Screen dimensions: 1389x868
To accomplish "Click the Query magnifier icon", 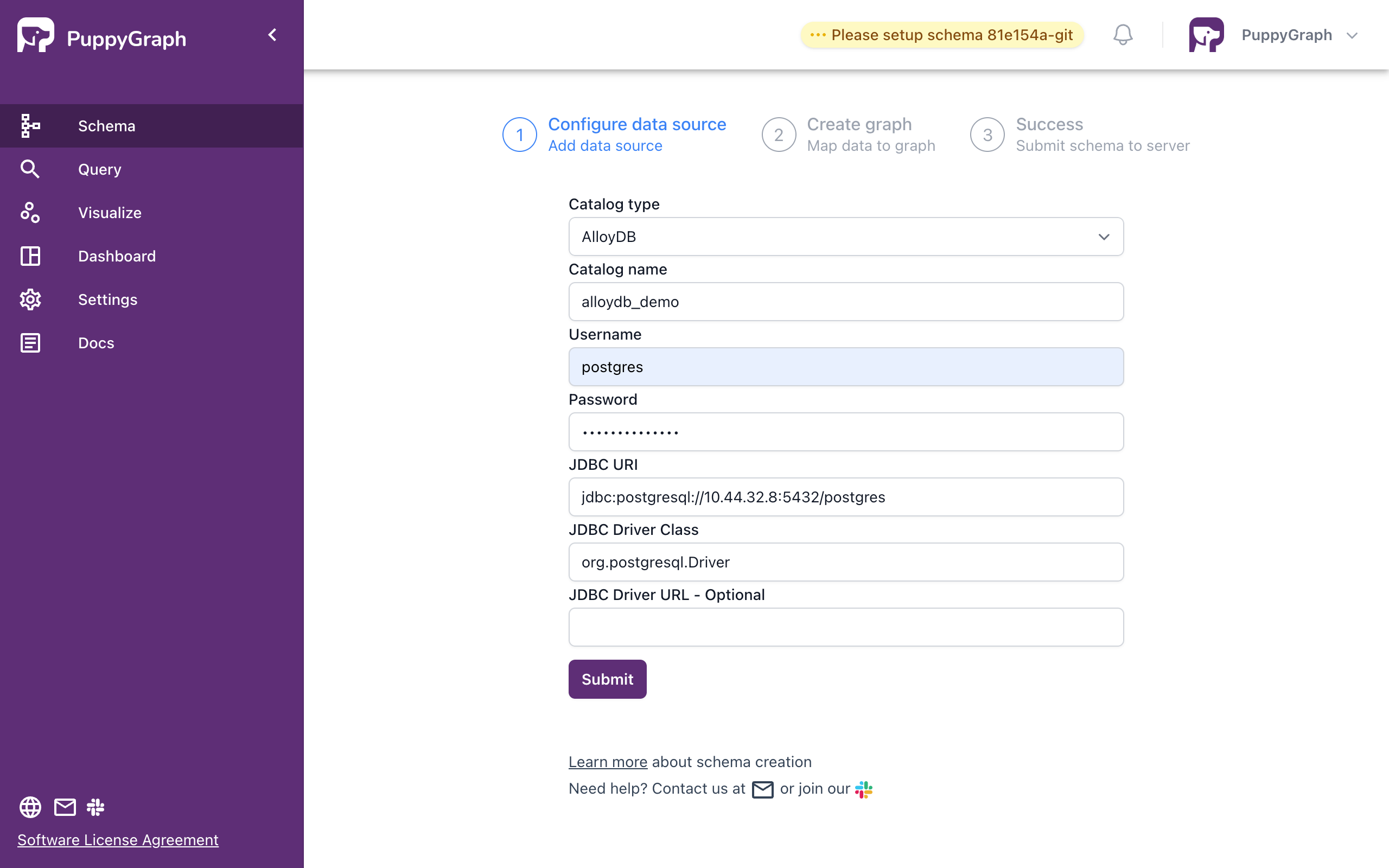I will point(30,169).
